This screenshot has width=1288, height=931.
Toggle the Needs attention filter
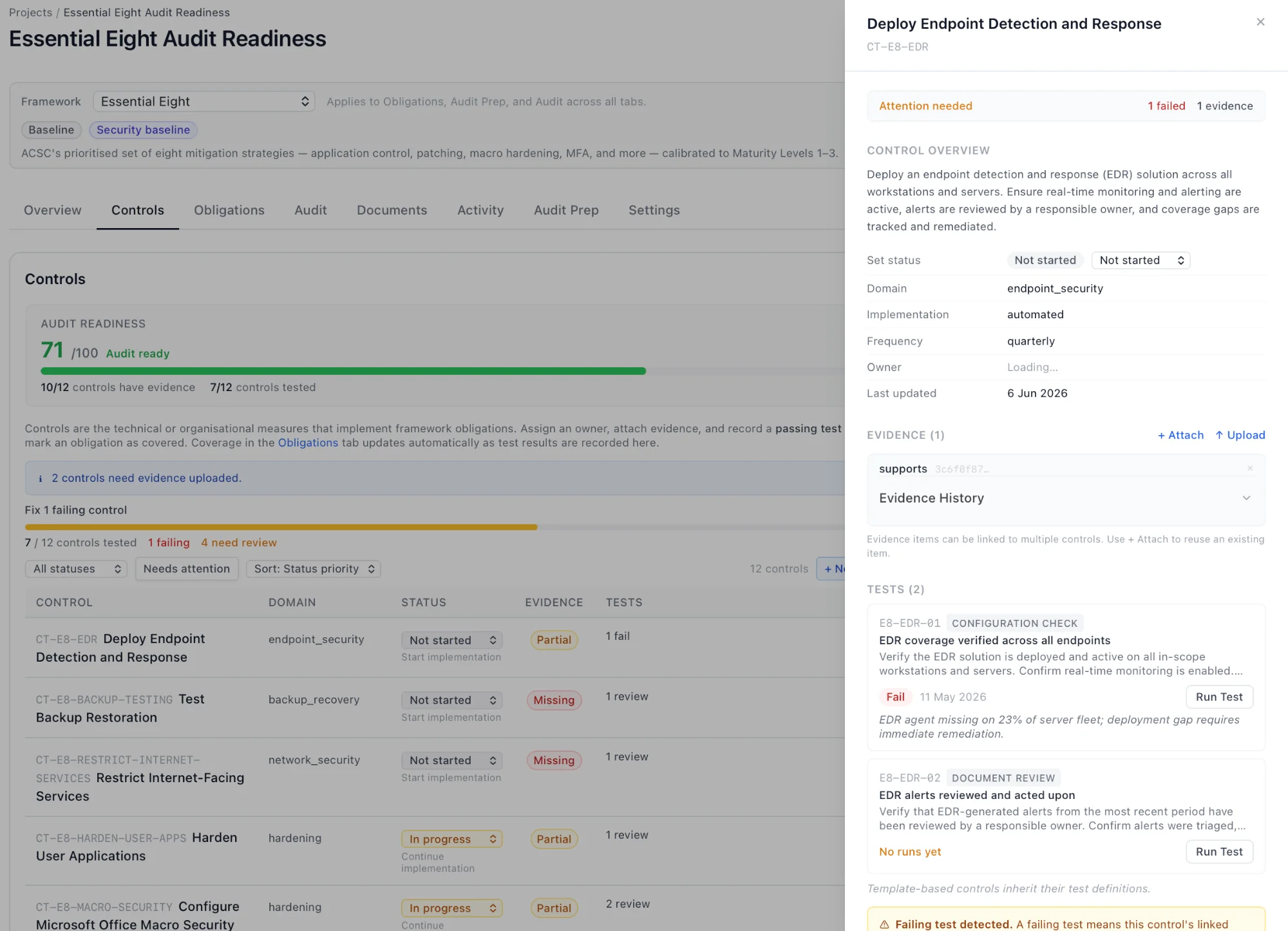pos(187,569)
